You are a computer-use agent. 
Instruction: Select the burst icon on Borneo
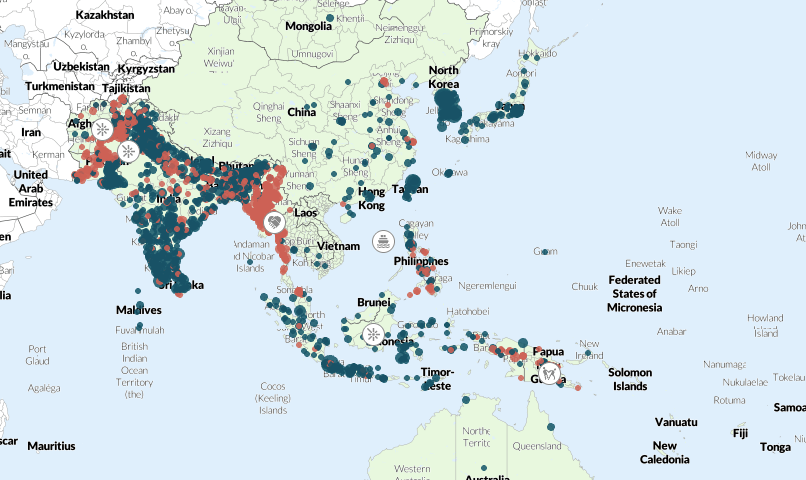373,336
